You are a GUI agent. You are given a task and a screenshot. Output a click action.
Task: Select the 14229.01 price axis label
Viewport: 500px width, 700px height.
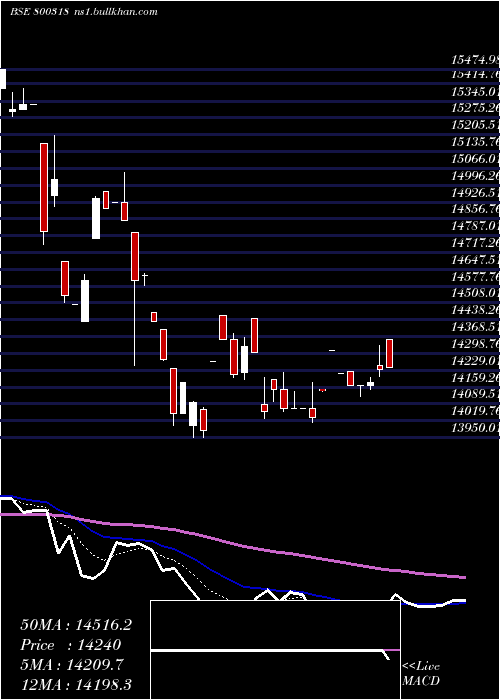(475, 361)
